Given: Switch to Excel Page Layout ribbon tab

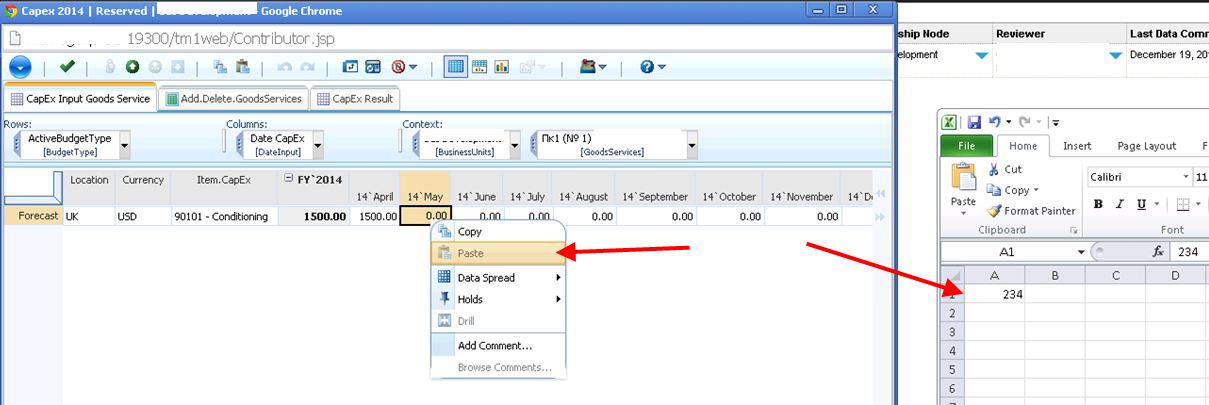Looking at the screenshot, I should coord(1146,146).
